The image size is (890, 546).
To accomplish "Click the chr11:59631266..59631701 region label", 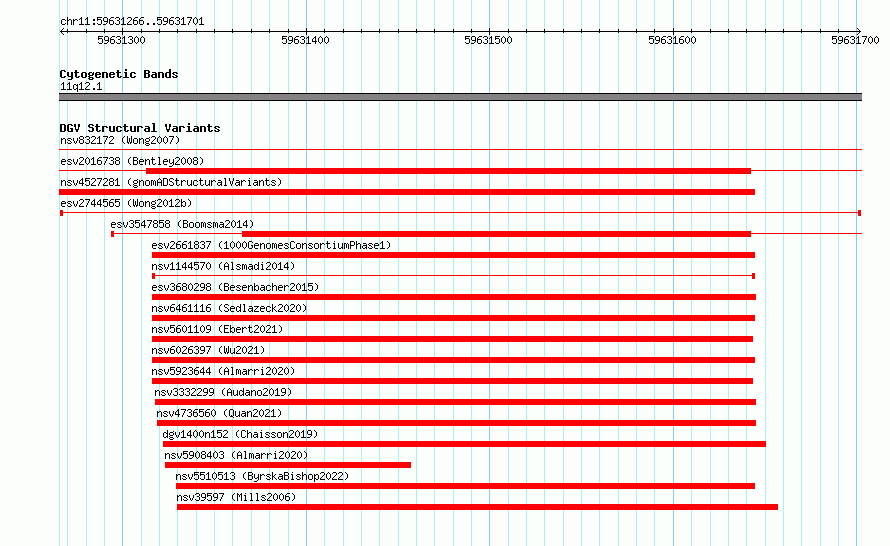I will pos(132,21).
